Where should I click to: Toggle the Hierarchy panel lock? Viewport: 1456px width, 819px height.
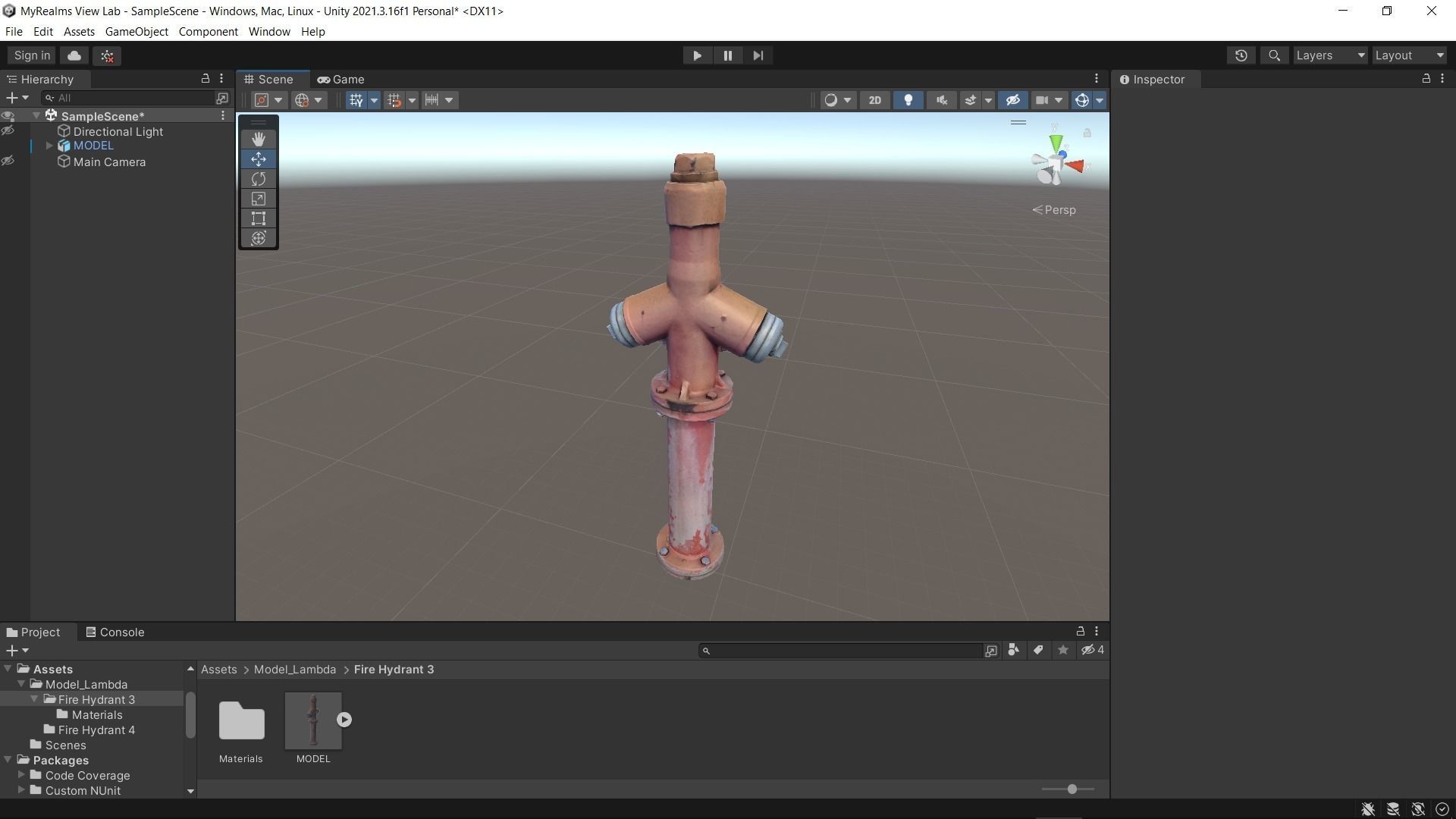(x=205, y=79)
